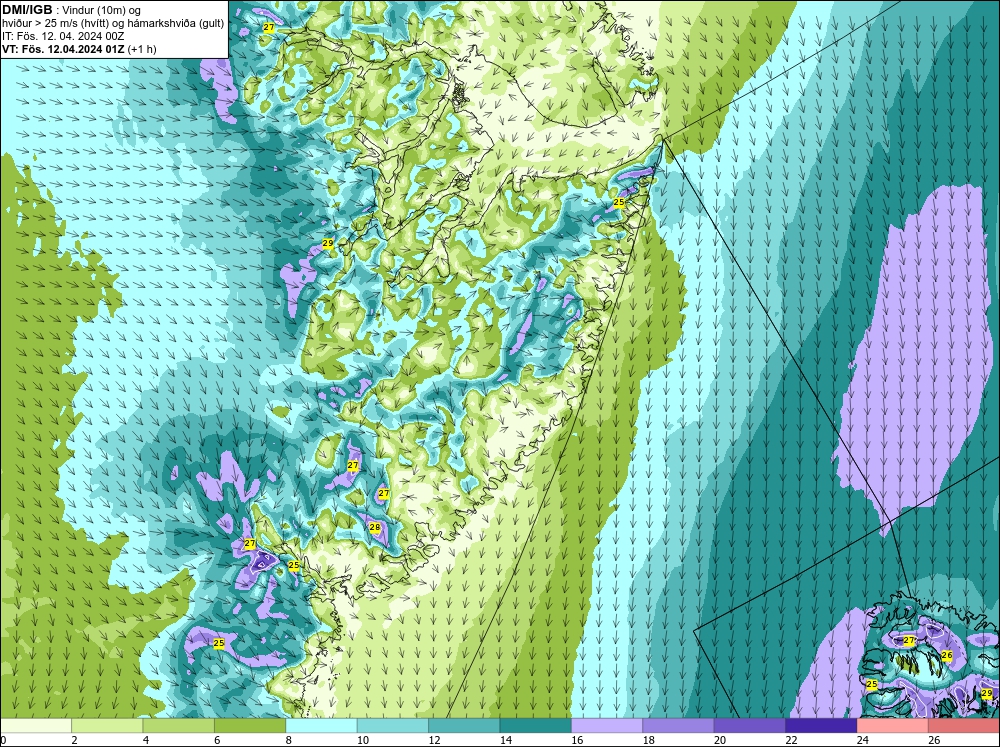The height and width of the screenshot is (747, 1000).
Task: Choose the 14–16 m/s dark teal legend swatch
Action: point(536,726)
